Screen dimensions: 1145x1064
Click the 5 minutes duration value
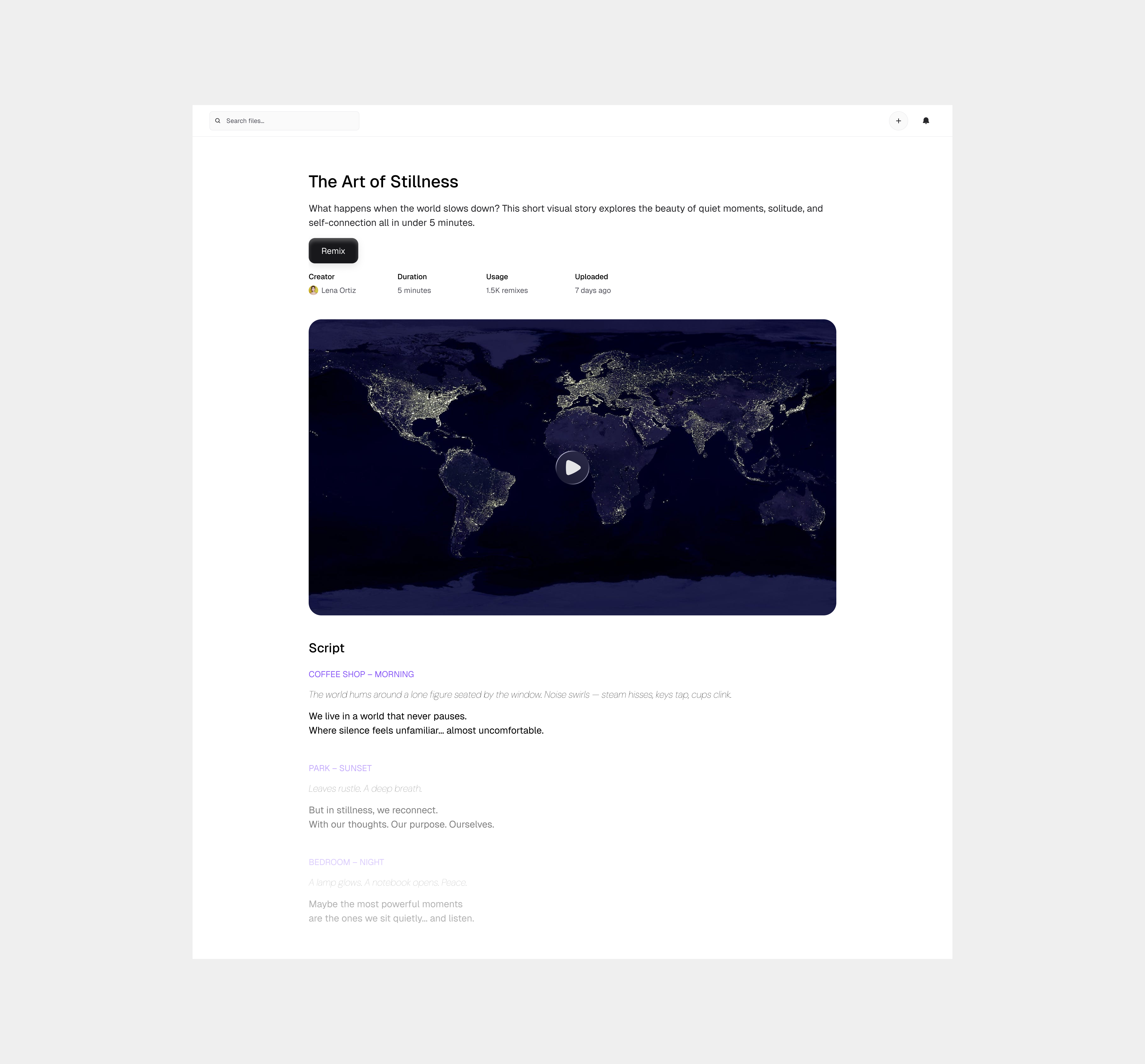(414, 290)
